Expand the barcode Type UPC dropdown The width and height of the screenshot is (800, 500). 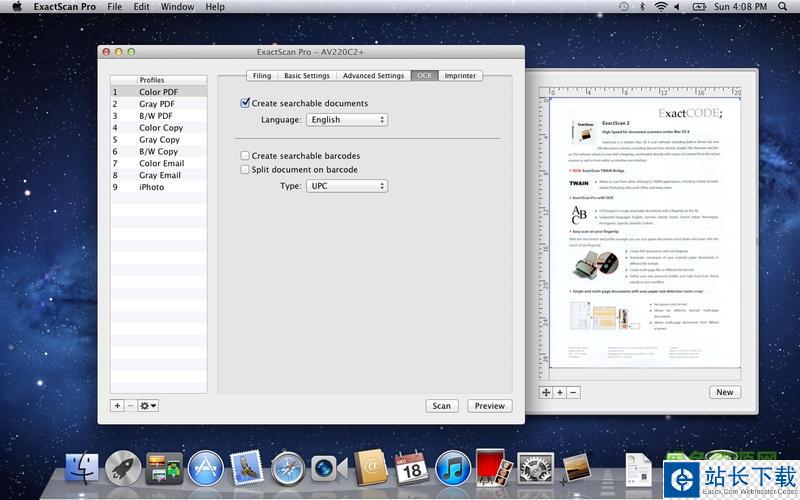click(x=346, y=186)
